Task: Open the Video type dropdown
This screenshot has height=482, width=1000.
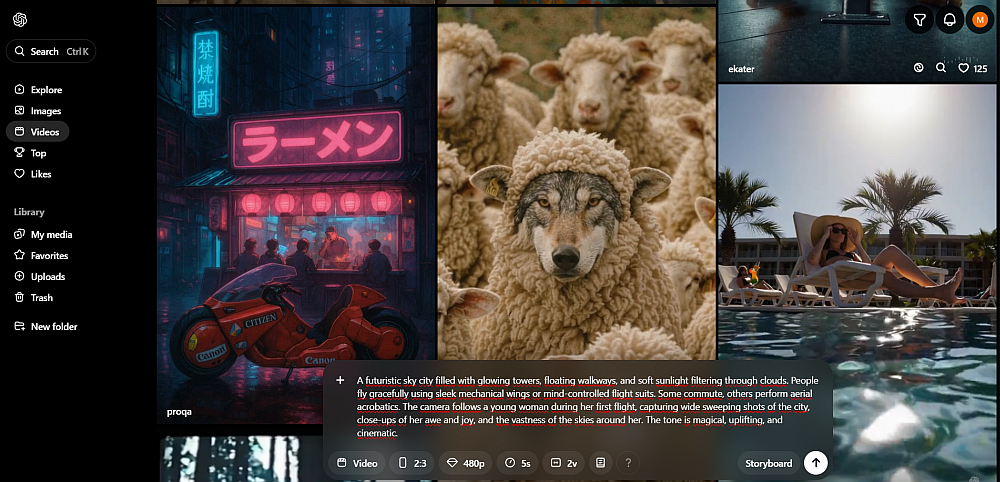Action: click(x=358, y=463)
